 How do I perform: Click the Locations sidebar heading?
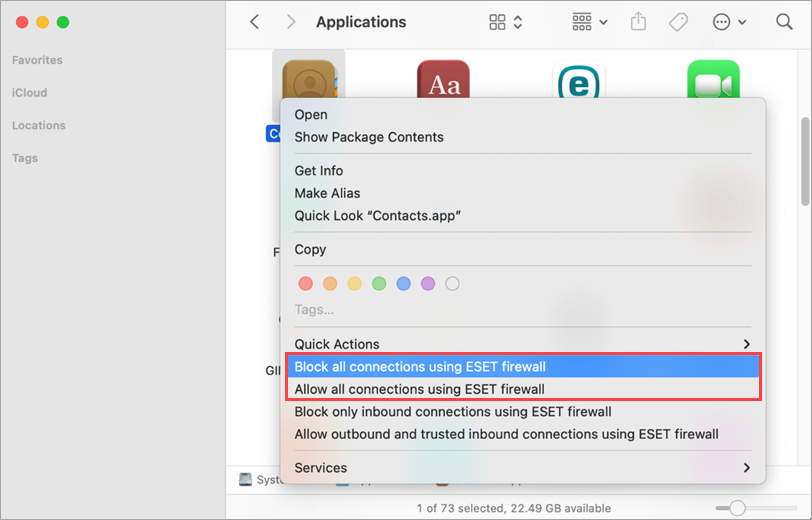(x=39, y=125)
